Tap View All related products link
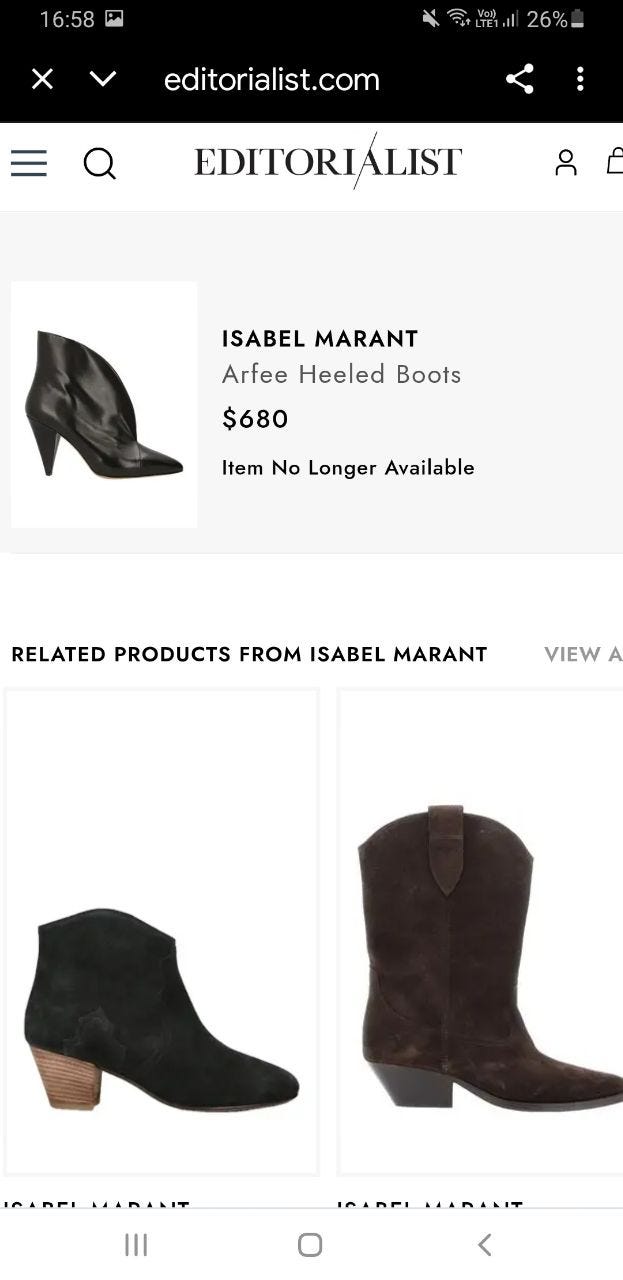 pyautogui.click(x=582, y=654)
